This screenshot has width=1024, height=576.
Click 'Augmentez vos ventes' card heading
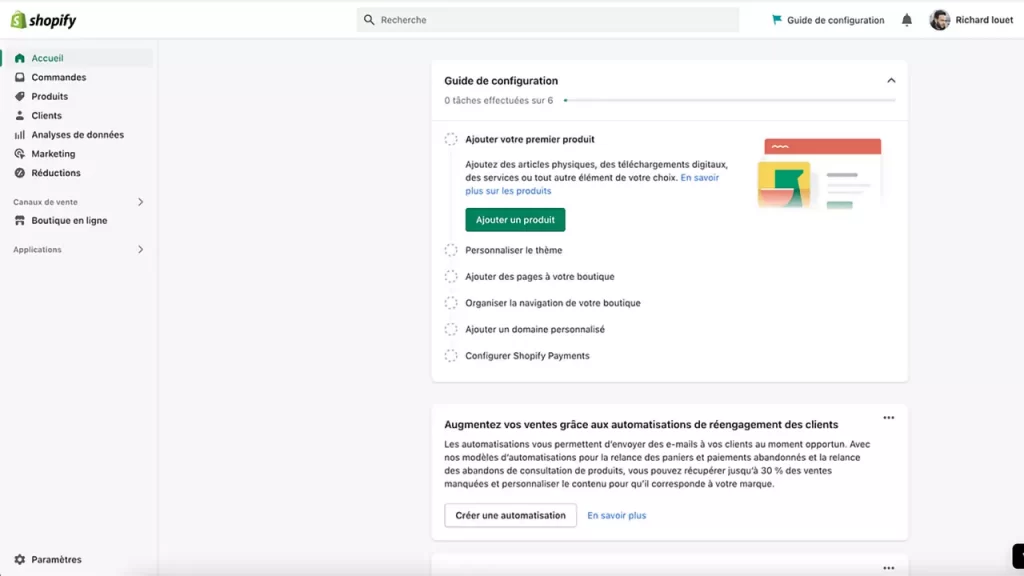(641, 424)
